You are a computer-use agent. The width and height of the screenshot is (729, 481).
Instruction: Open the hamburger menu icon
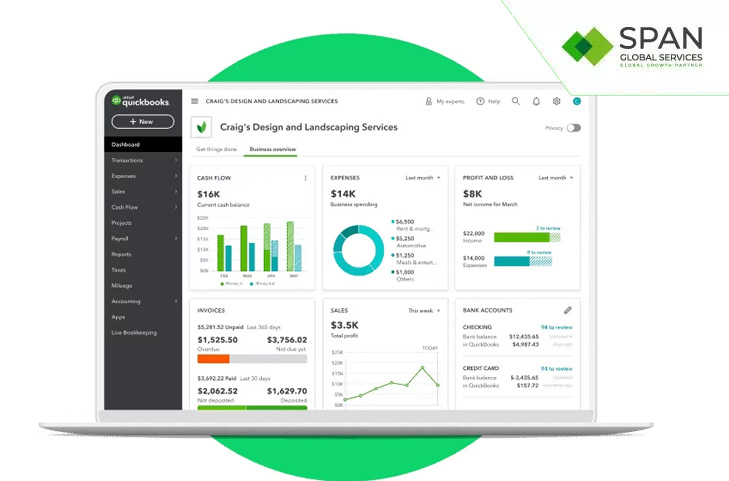(195, 101)
